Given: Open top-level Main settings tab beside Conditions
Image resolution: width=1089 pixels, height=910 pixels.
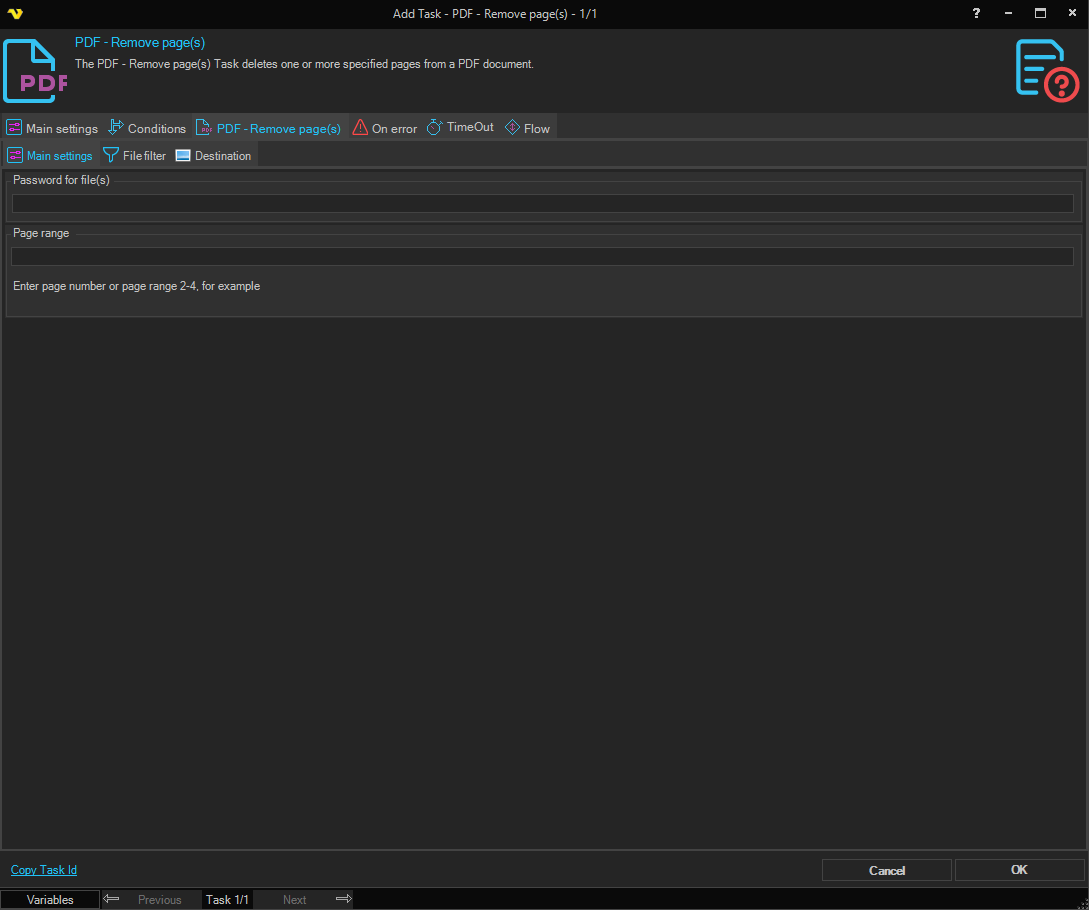Looking at the screenshot, I should tap(52, 128).
